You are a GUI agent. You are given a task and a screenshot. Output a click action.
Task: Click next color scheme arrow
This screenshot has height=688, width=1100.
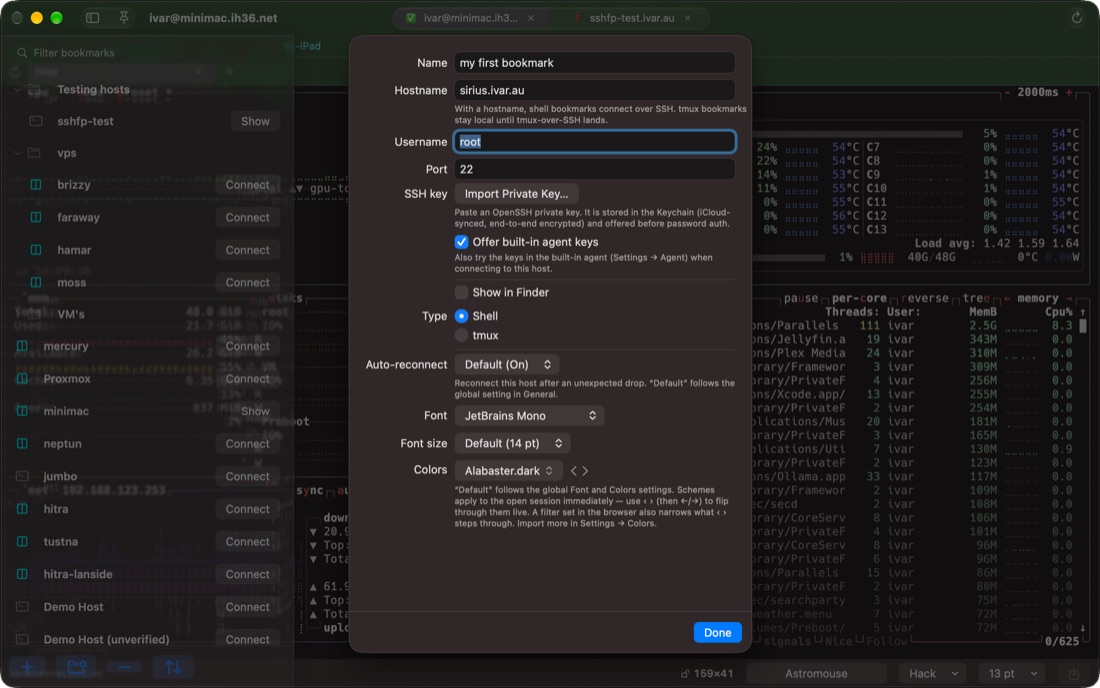(586, 471)
